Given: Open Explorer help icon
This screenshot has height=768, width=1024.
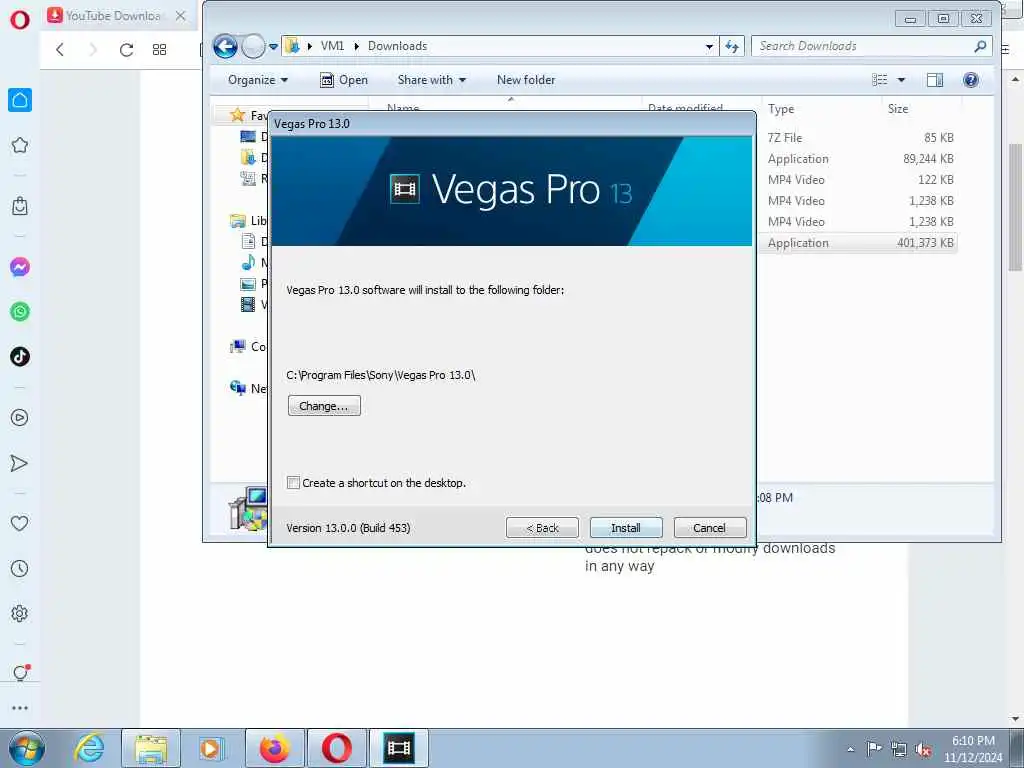Looking at the screenshot, I should pyautogui.click(x=971, y=80).
